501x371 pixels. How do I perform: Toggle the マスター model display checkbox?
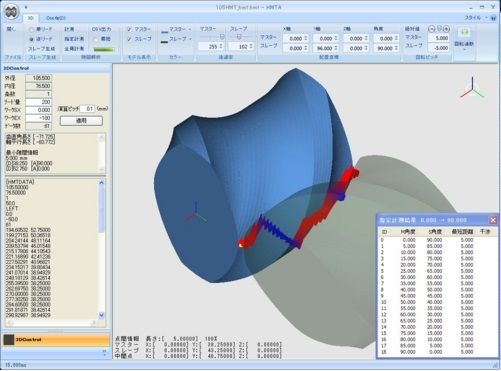[129, 29]
